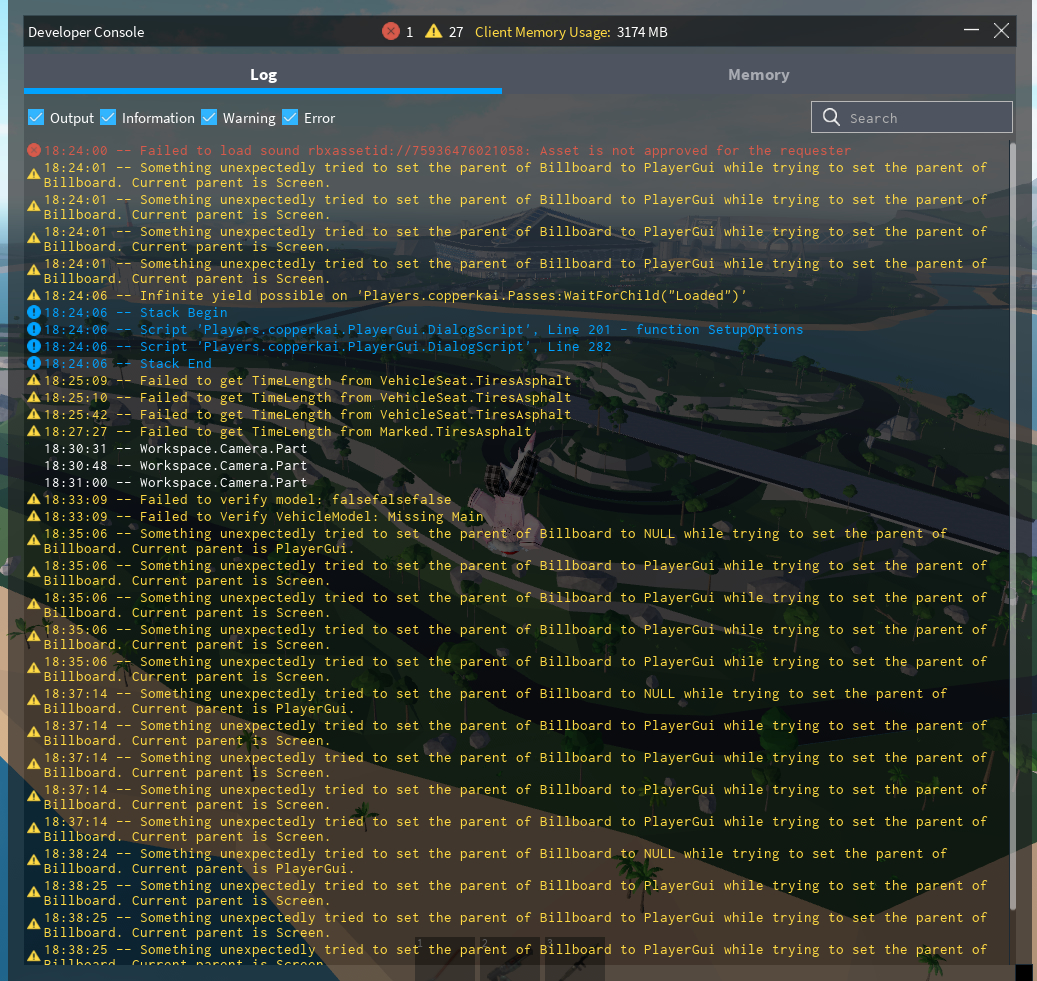This screenshot has height=981, width=1037.
Task: Click the red error icon on 18:24:00 log entry
Action: [x=34, y=151]
